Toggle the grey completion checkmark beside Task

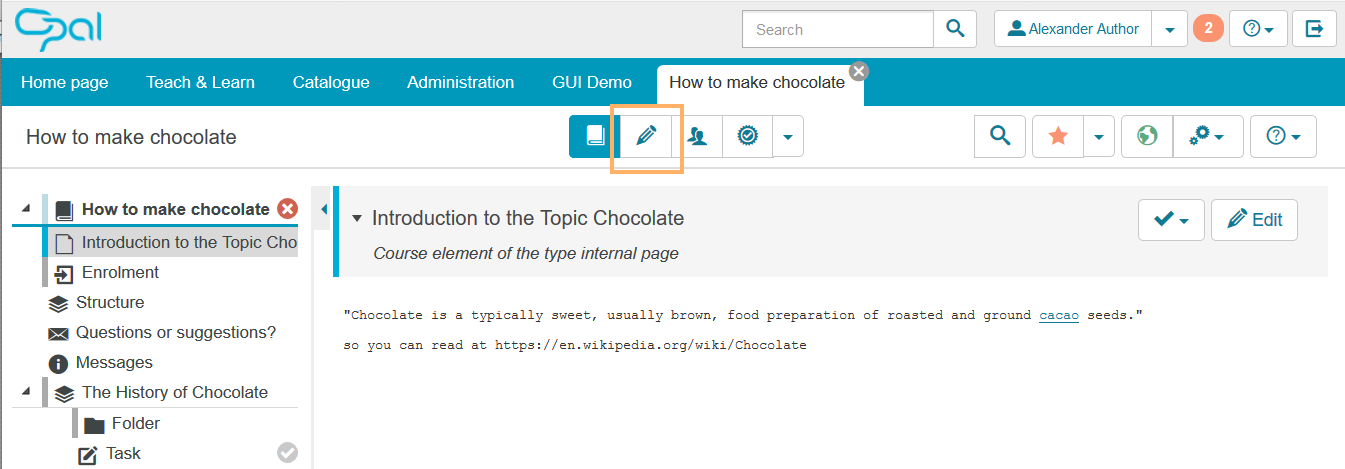[x=287, y=453]
